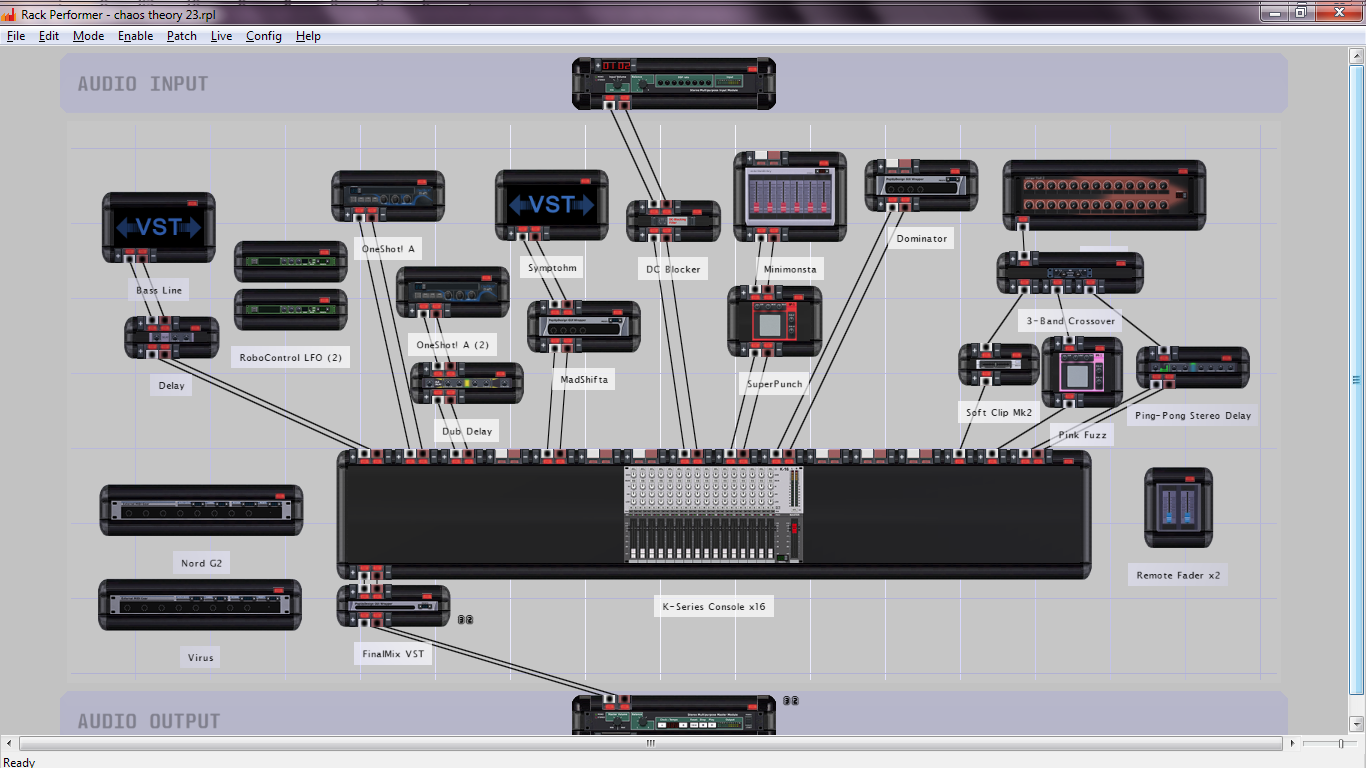This screenshot has width=1366, height=768.
Task: Open the Enable menu
Action: click(x=135, y=36)
